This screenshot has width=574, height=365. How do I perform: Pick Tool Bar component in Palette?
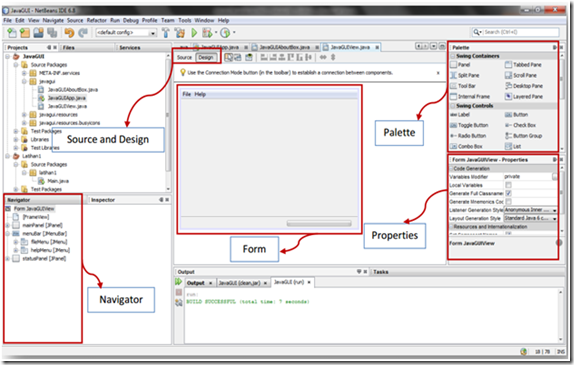point(463,86)
